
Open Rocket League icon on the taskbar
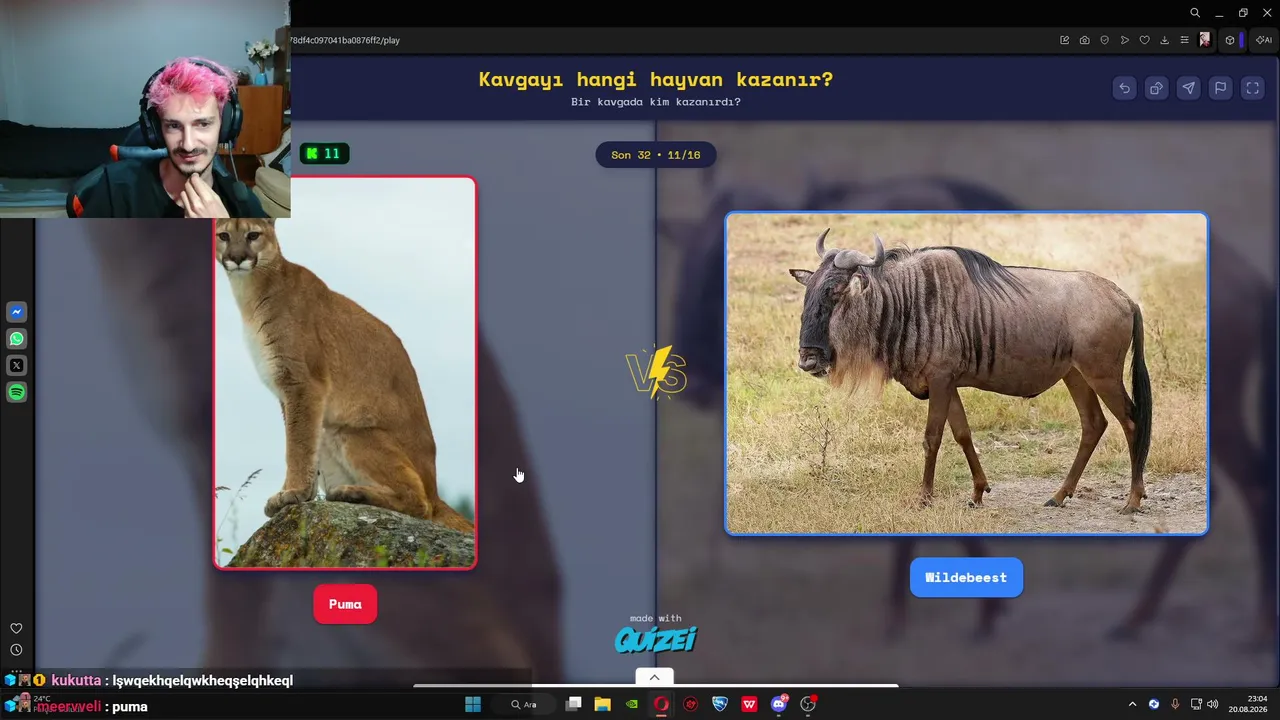tap(720, 704)
